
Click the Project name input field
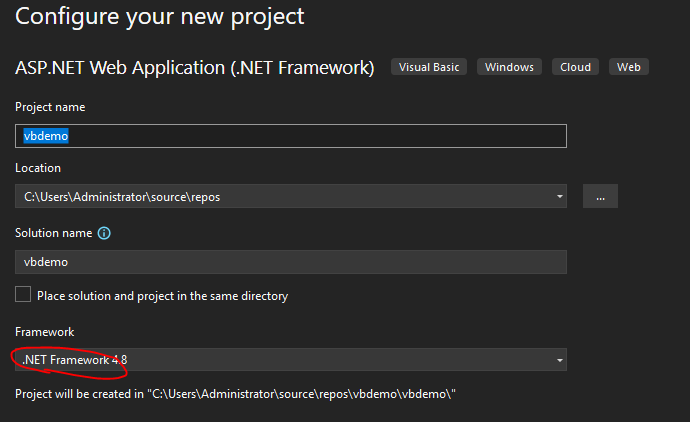[291, 136]
